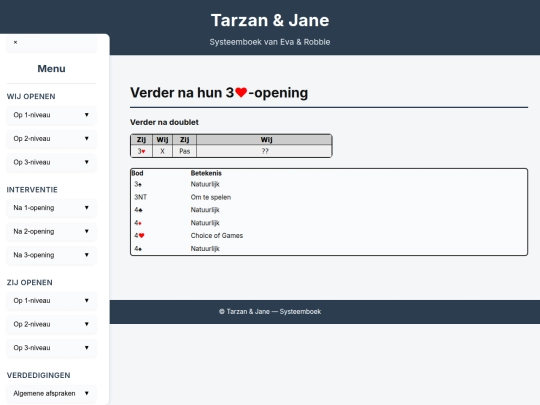Screen dimensions: 540x405
Task: Click the 3♠ bid row
Action: click(329, 184)
